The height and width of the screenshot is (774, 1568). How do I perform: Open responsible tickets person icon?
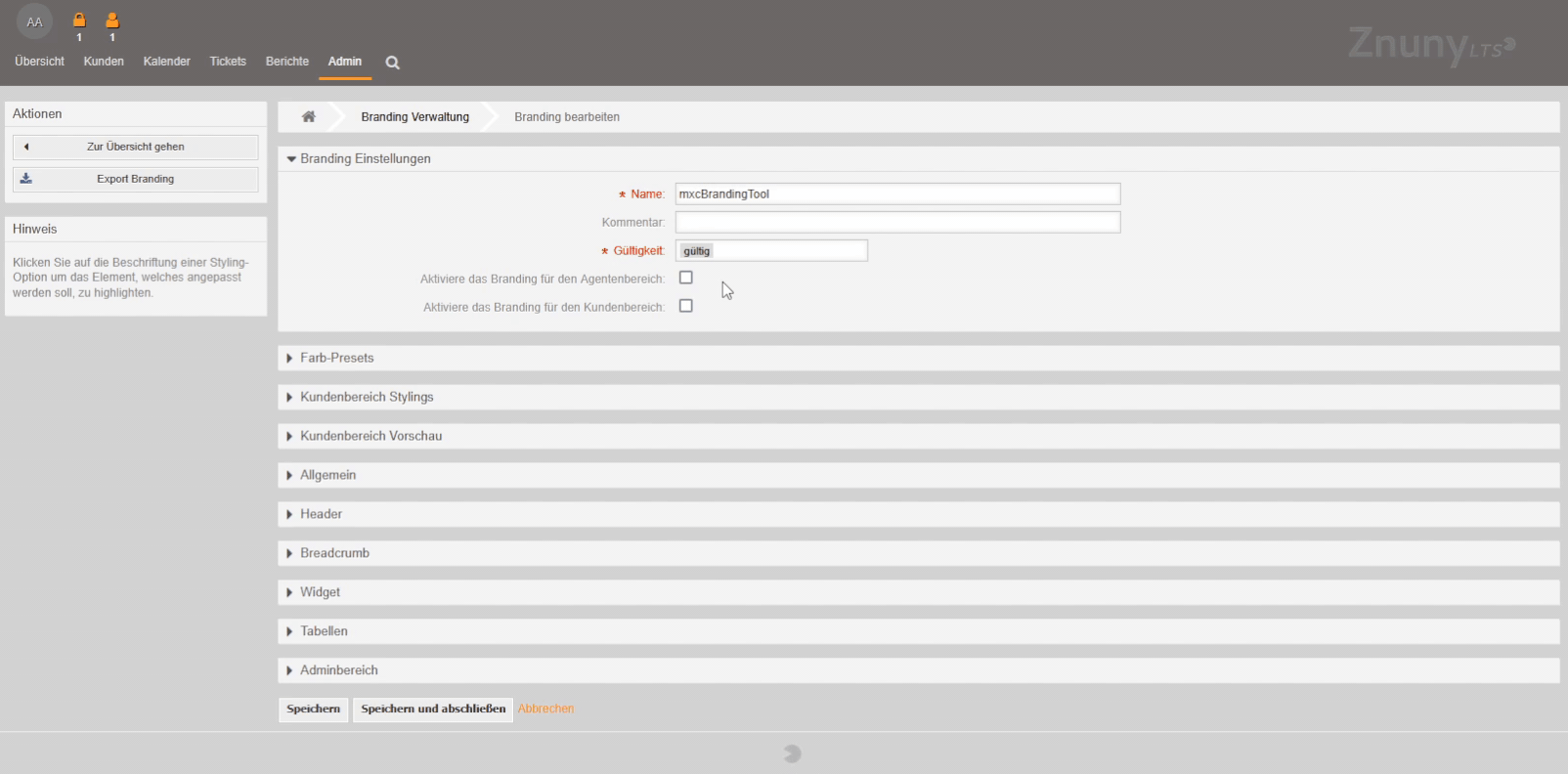coord(112,21)
